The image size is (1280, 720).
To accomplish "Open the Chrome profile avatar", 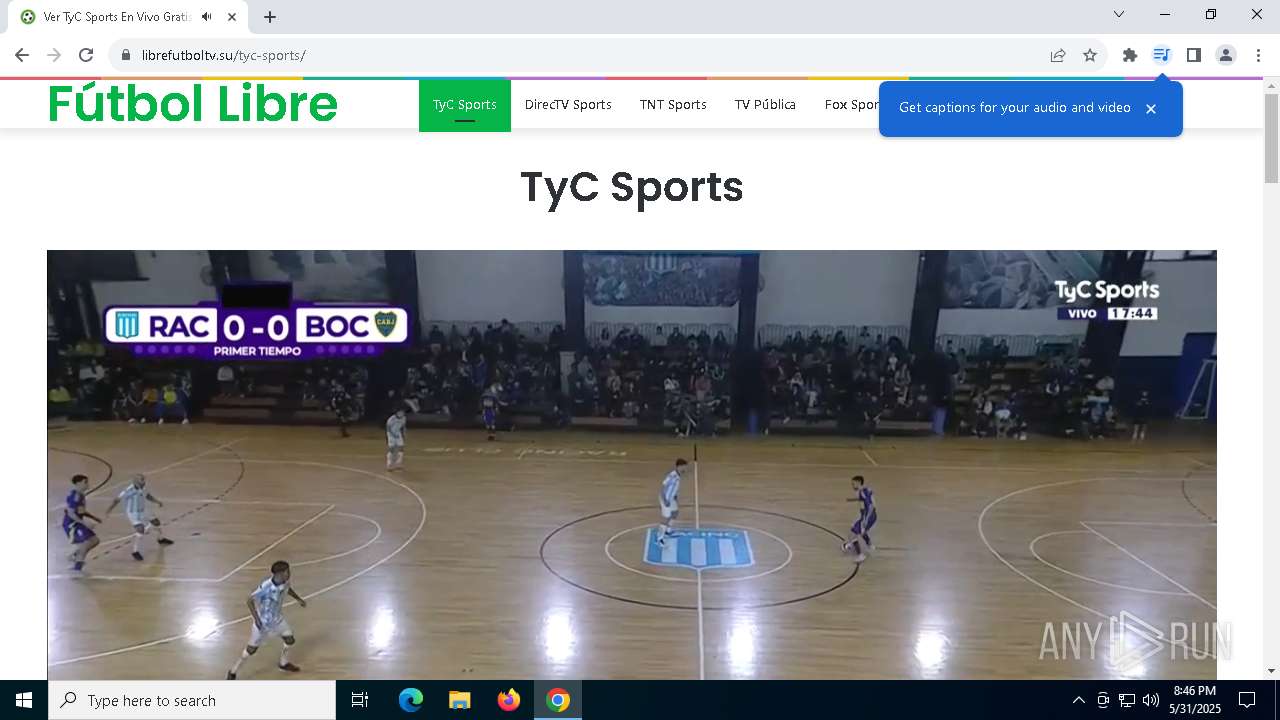I will click(1226, 55).
